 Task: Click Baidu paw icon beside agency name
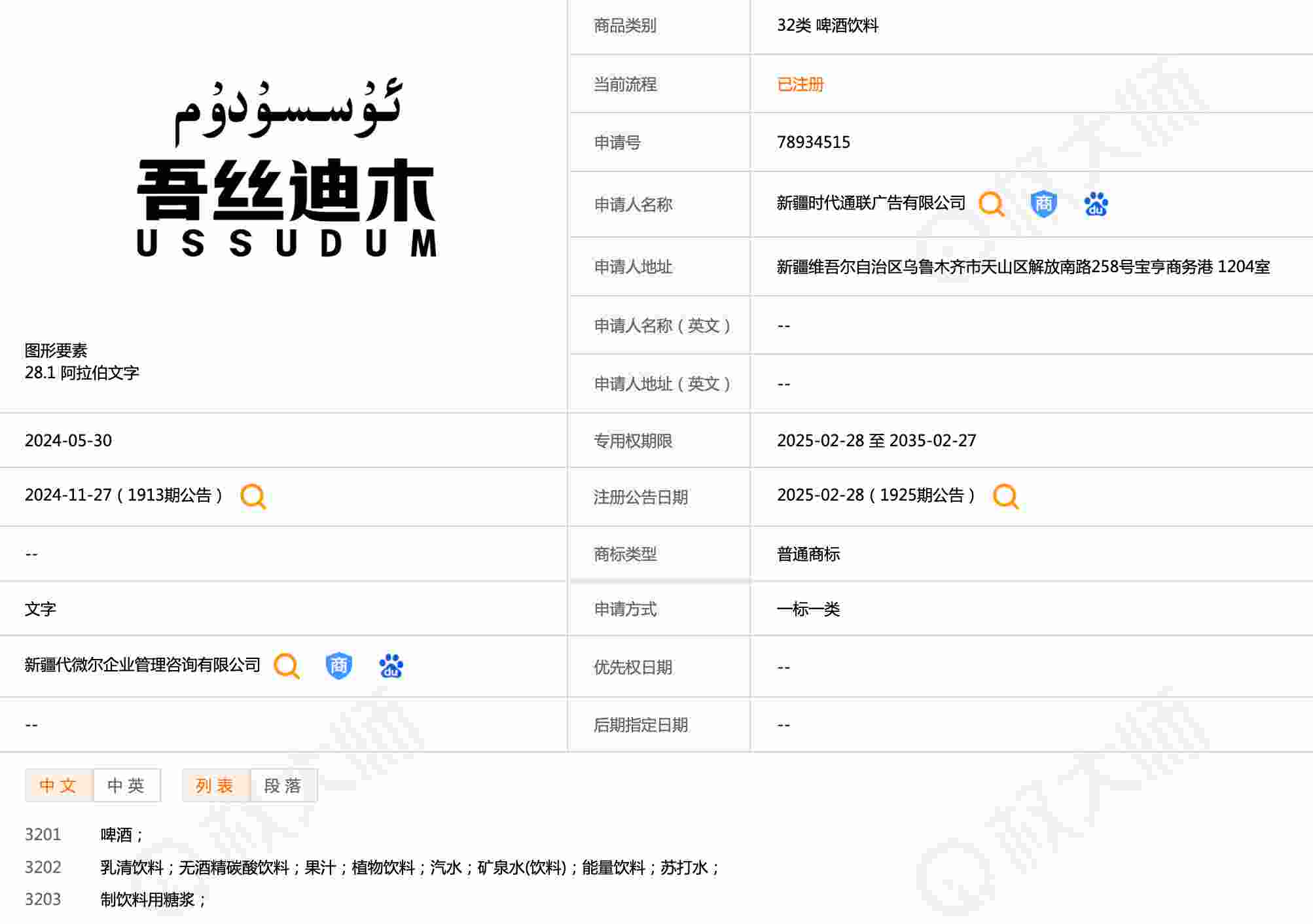point(391,666)
